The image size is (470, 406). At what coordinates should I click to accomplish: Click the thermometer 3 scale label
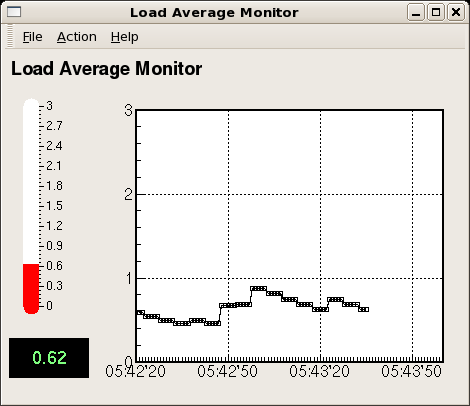tap(49, 106)
